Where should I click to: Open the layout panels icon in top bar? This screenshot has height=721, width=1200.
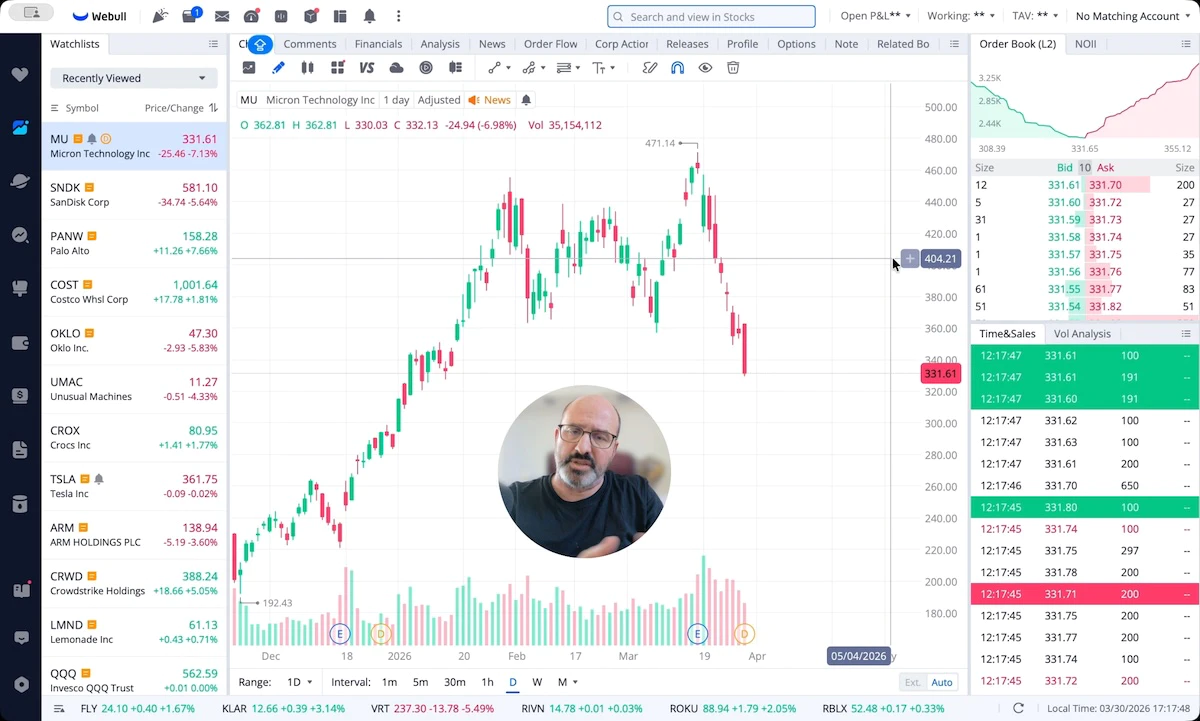coord(340,17)
